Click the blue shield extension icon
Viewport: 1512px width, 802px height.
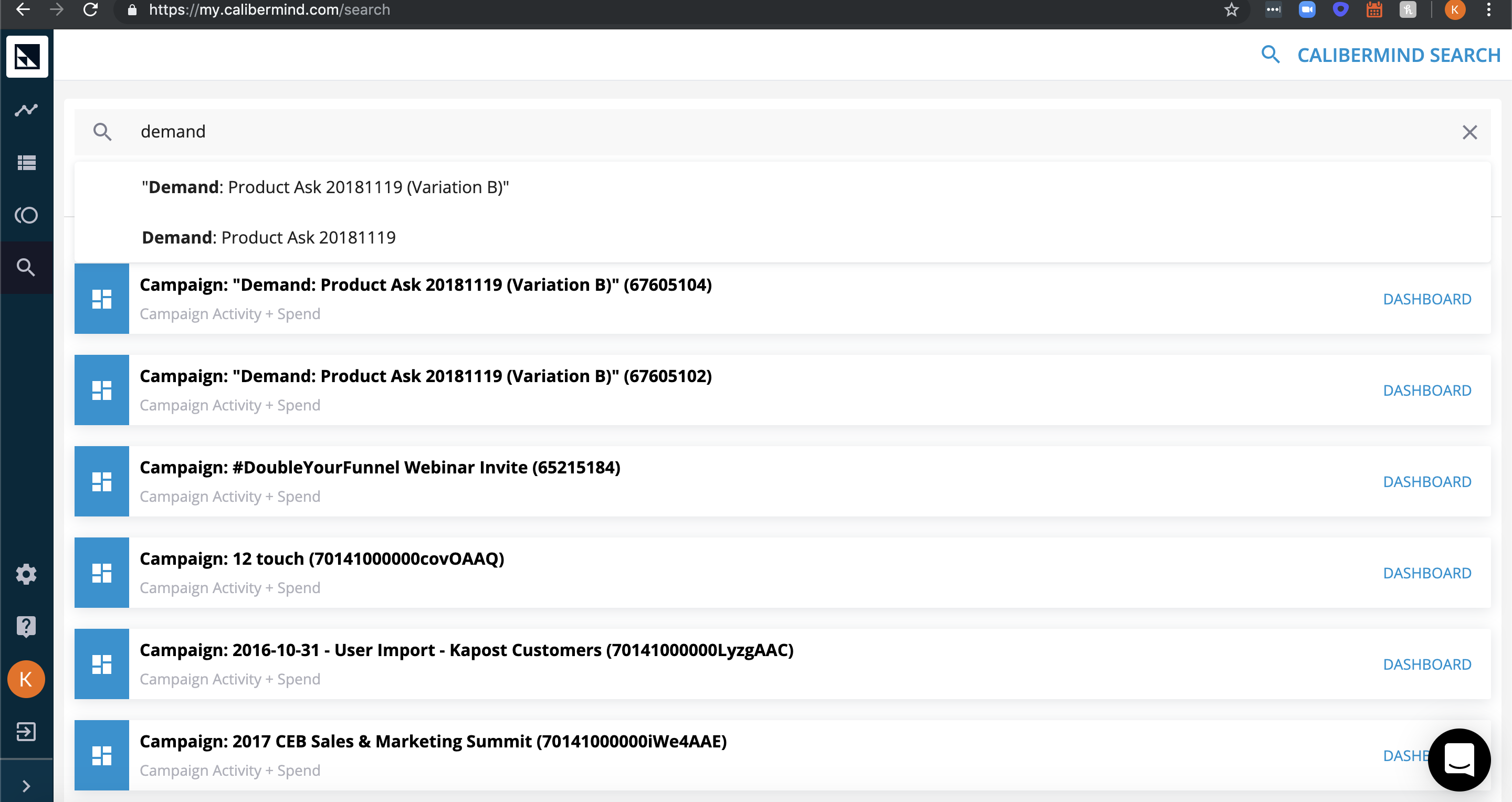coord(1341,9)
